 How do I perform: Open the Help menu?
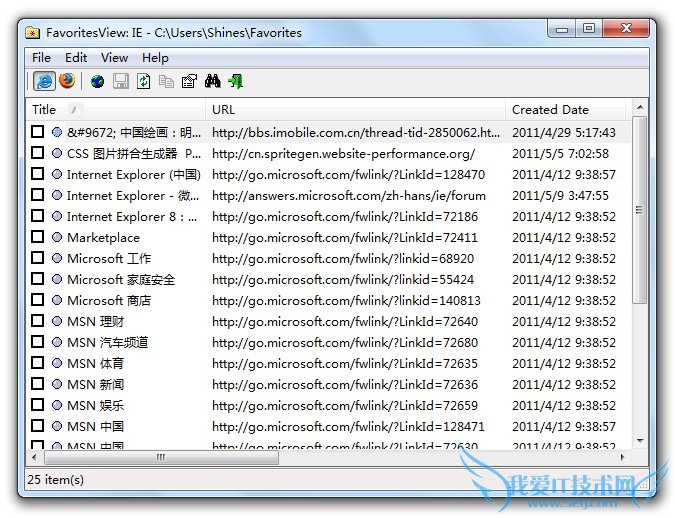155,58
